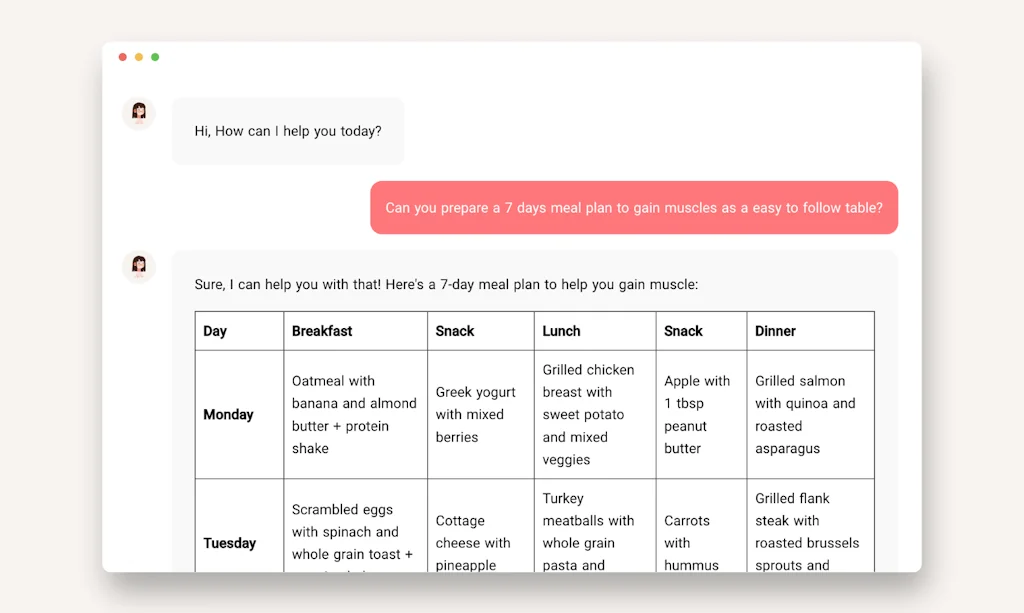Viewport: 1024px width, 613px height.
Task: Select the "Monday" row label cell
Action: (x=238, y=414)
